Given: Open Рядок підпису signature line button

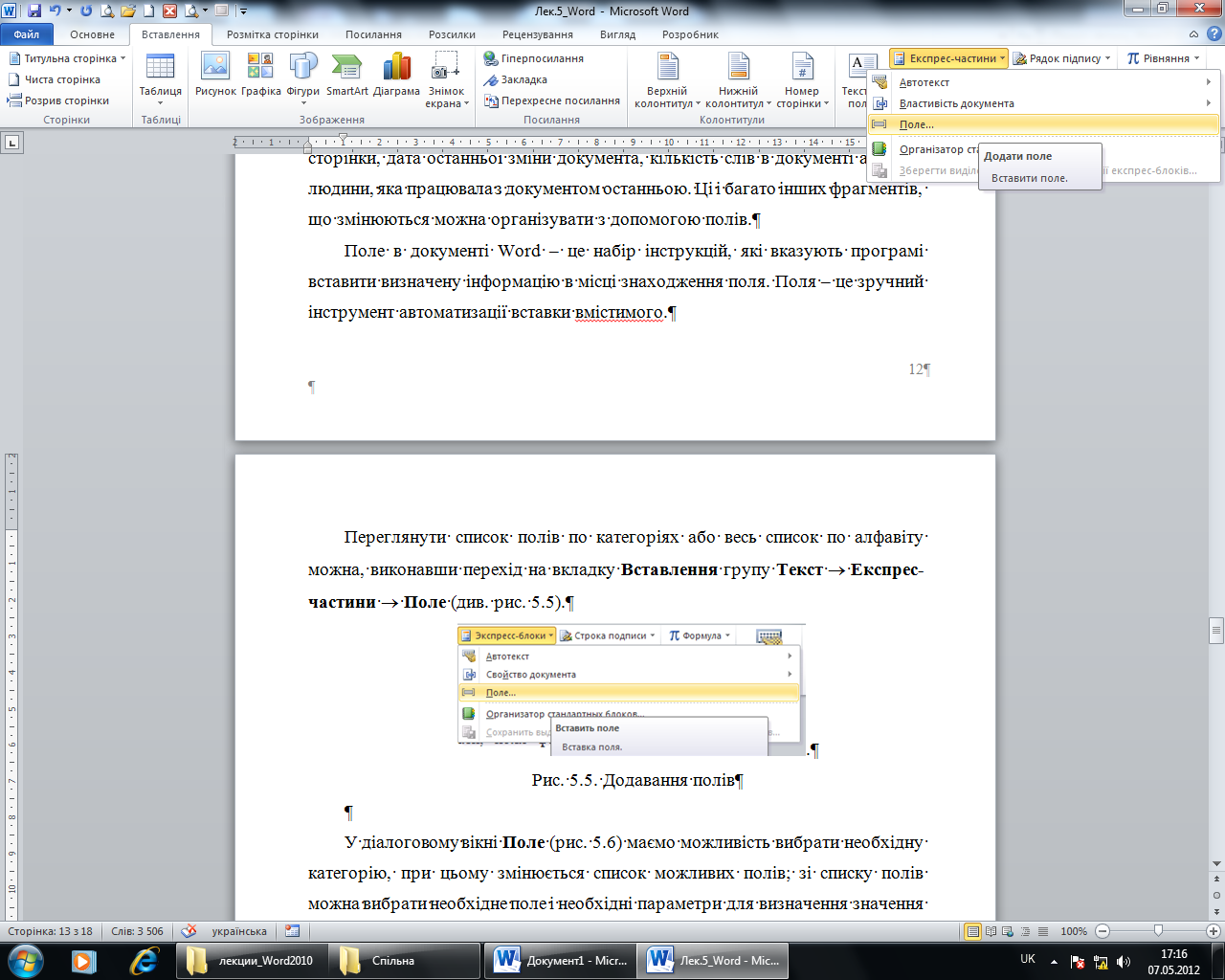Looking at the screenshot, I should tap(1061, 58).
